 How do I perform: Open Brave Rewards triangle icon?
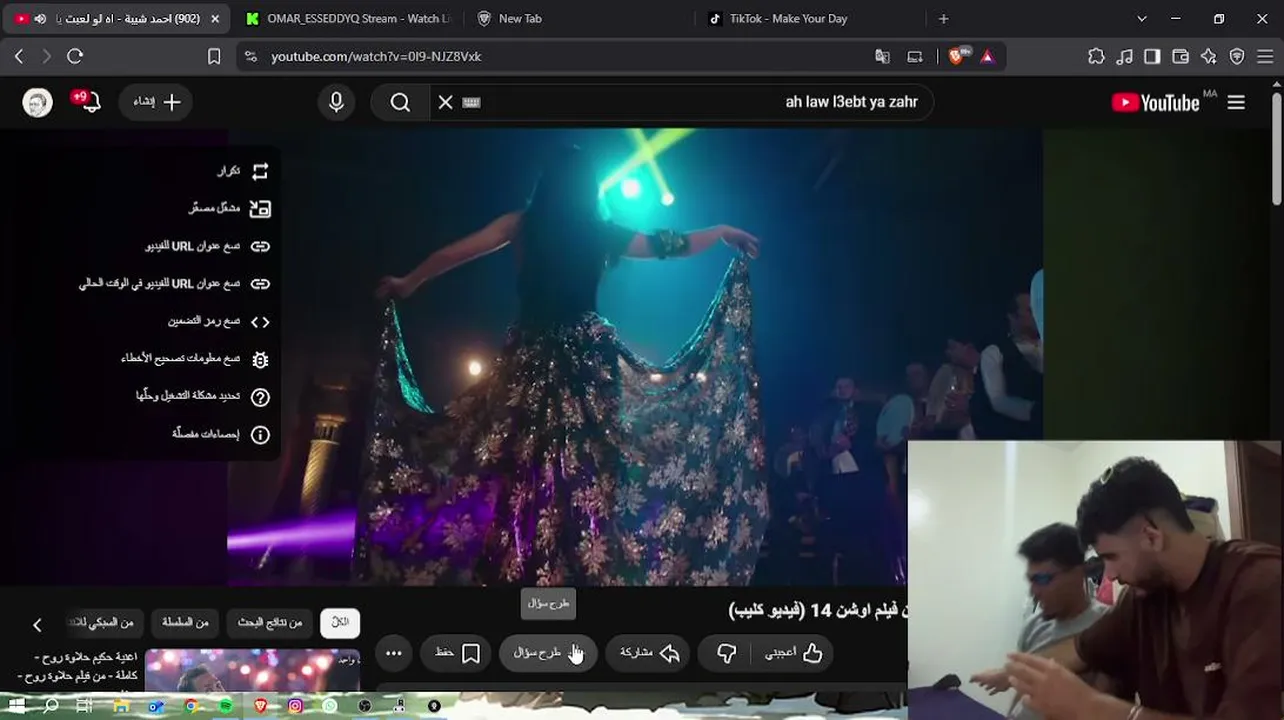click(987, 57)
